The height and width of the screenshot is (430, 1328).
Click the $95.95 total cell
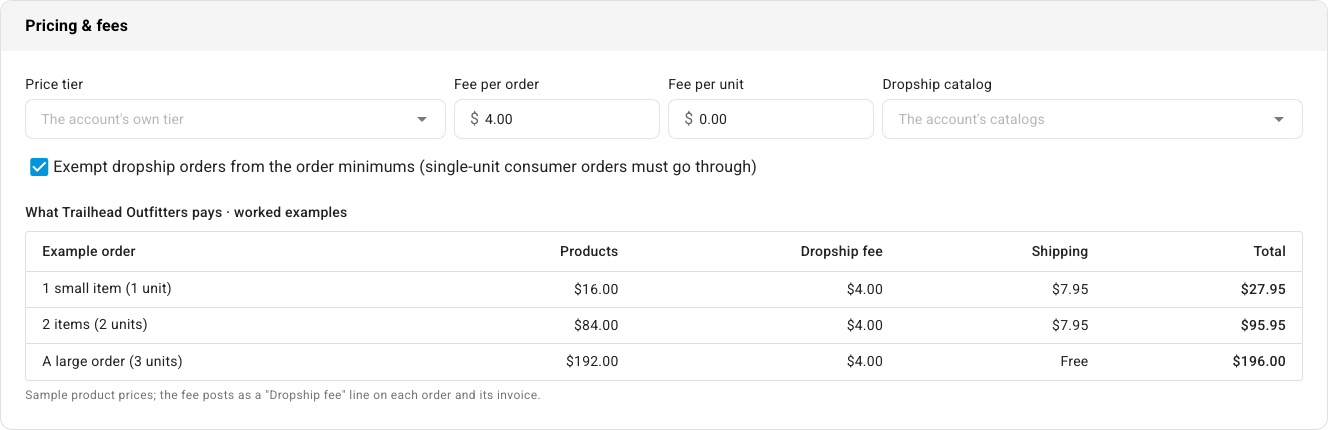[x=1263, y=325]
